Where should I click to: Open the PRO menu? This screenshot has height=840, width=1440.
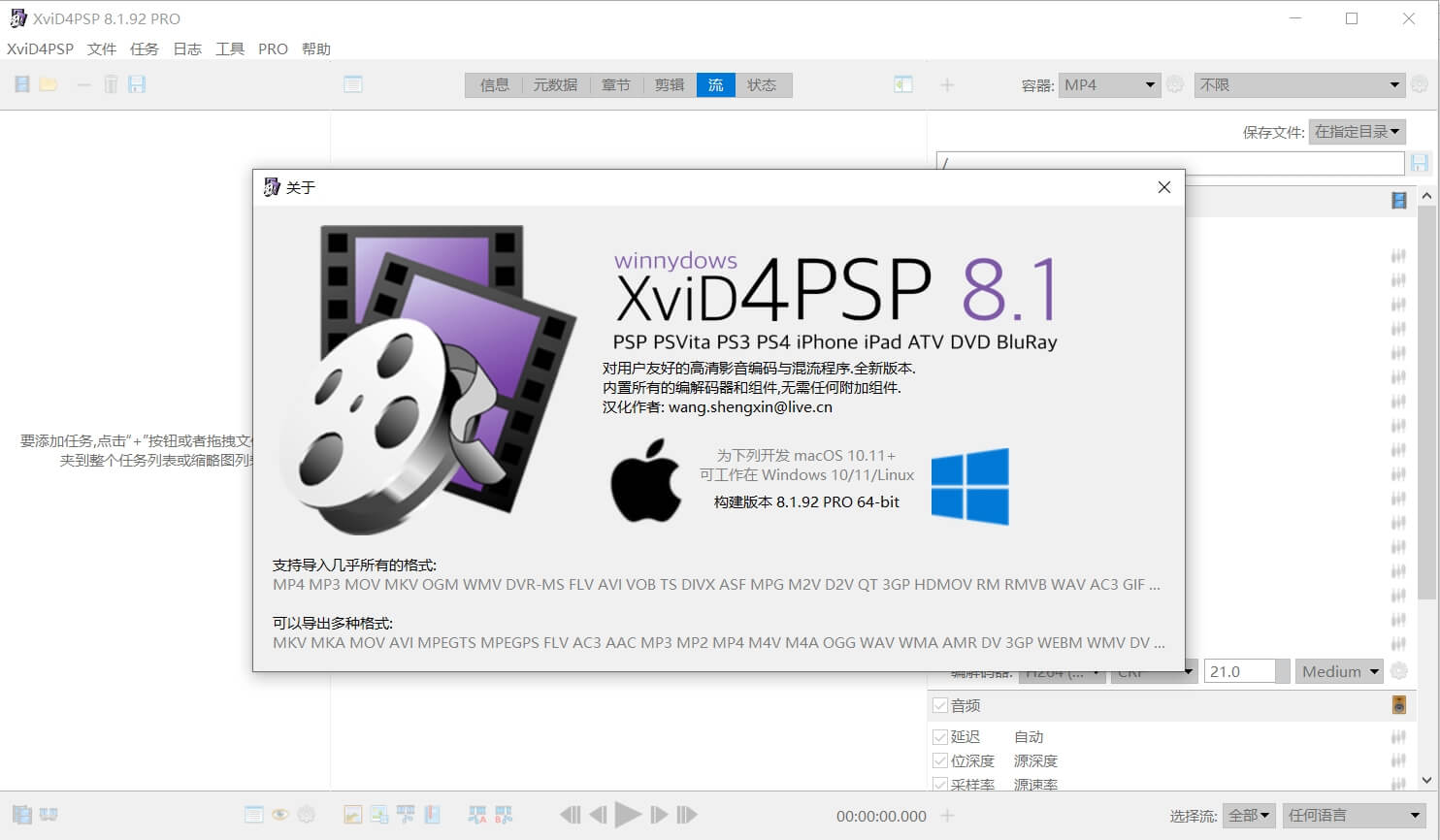(273, 48)
